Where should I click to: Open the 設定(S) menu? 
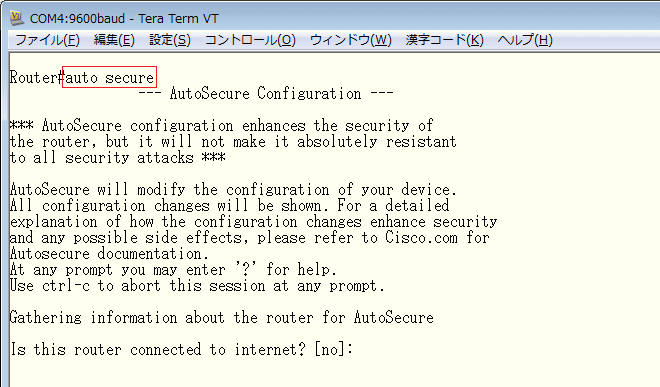click(170, 40)
